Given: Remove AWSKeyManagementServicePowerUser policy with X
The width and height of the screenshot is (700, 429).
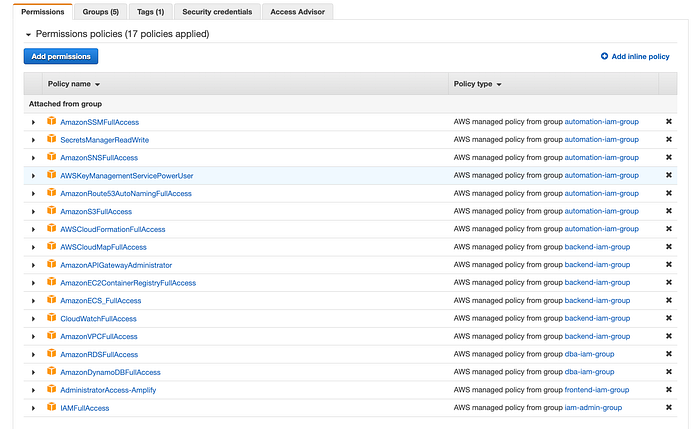Looking at the screenshot, I should [x=669, y=175].
